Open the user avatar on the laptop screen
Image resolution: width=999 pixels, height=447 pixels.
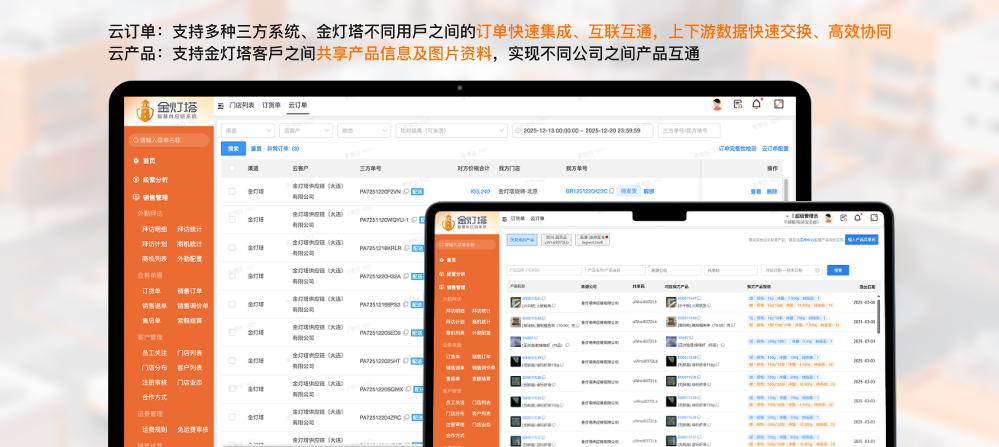coord(717,104)
